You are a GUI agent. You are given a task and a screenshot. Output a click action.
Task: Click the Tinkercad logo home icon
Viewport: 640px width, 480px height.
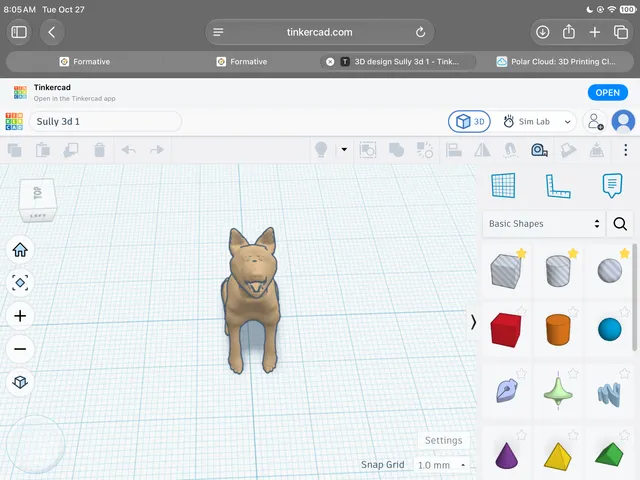click(14, 122)
